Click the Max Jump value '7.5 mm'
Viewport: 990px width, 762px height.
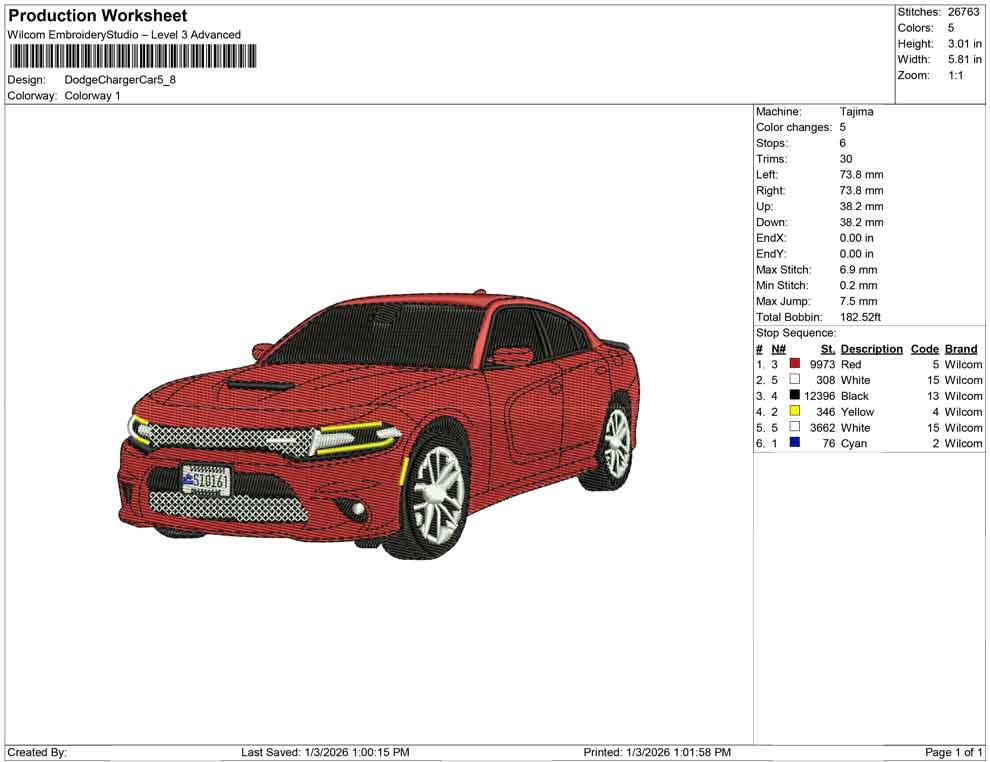[x=858, y=301]
